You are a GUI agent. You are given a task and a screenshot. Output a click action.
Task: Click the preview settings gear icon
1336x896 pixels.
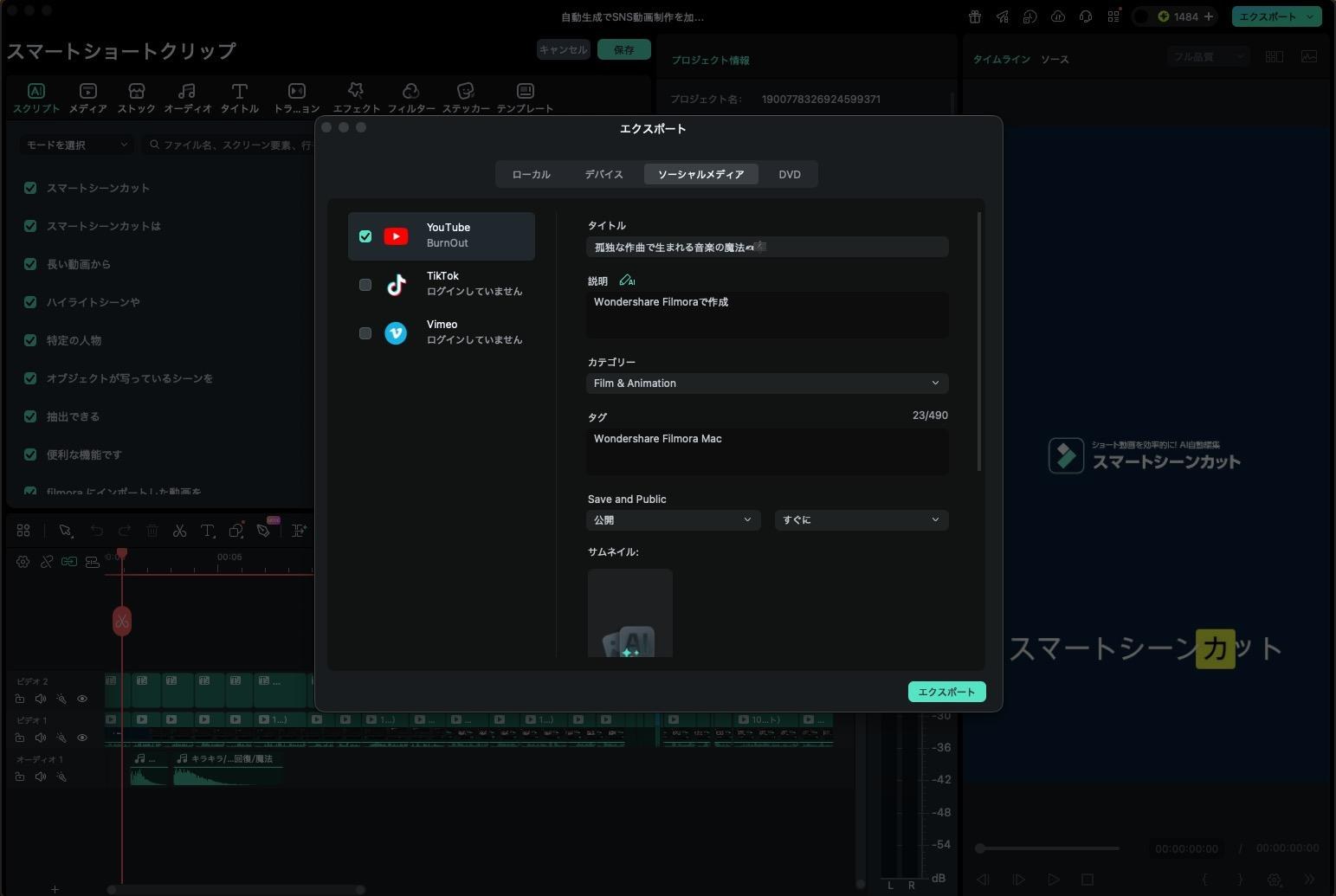(x=1275, y=880)
